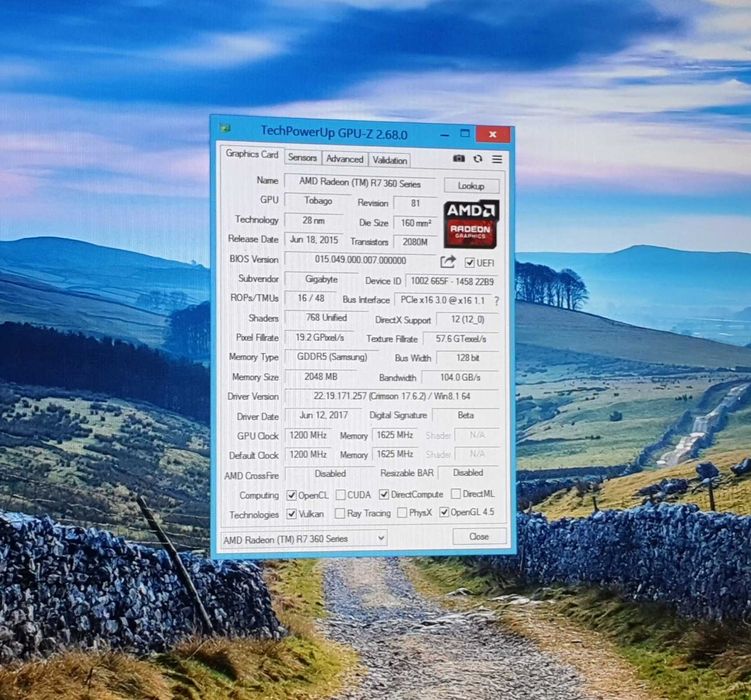Click the TechPowerUp GPU-Z 2.68.0 title text

click(334, 133)
